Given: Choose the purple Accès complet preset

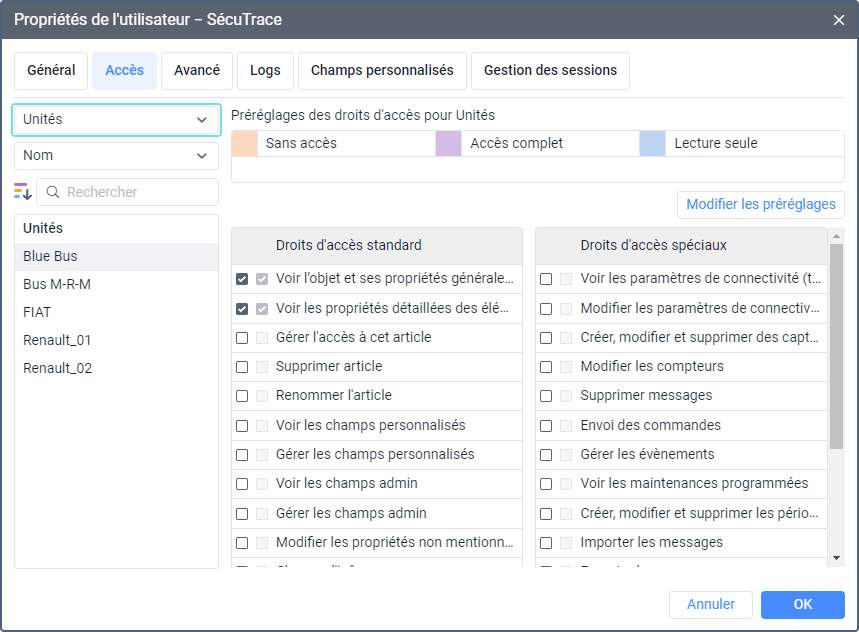Looking at the screenshot, I should pyautogui.click(x=449, y=143).
